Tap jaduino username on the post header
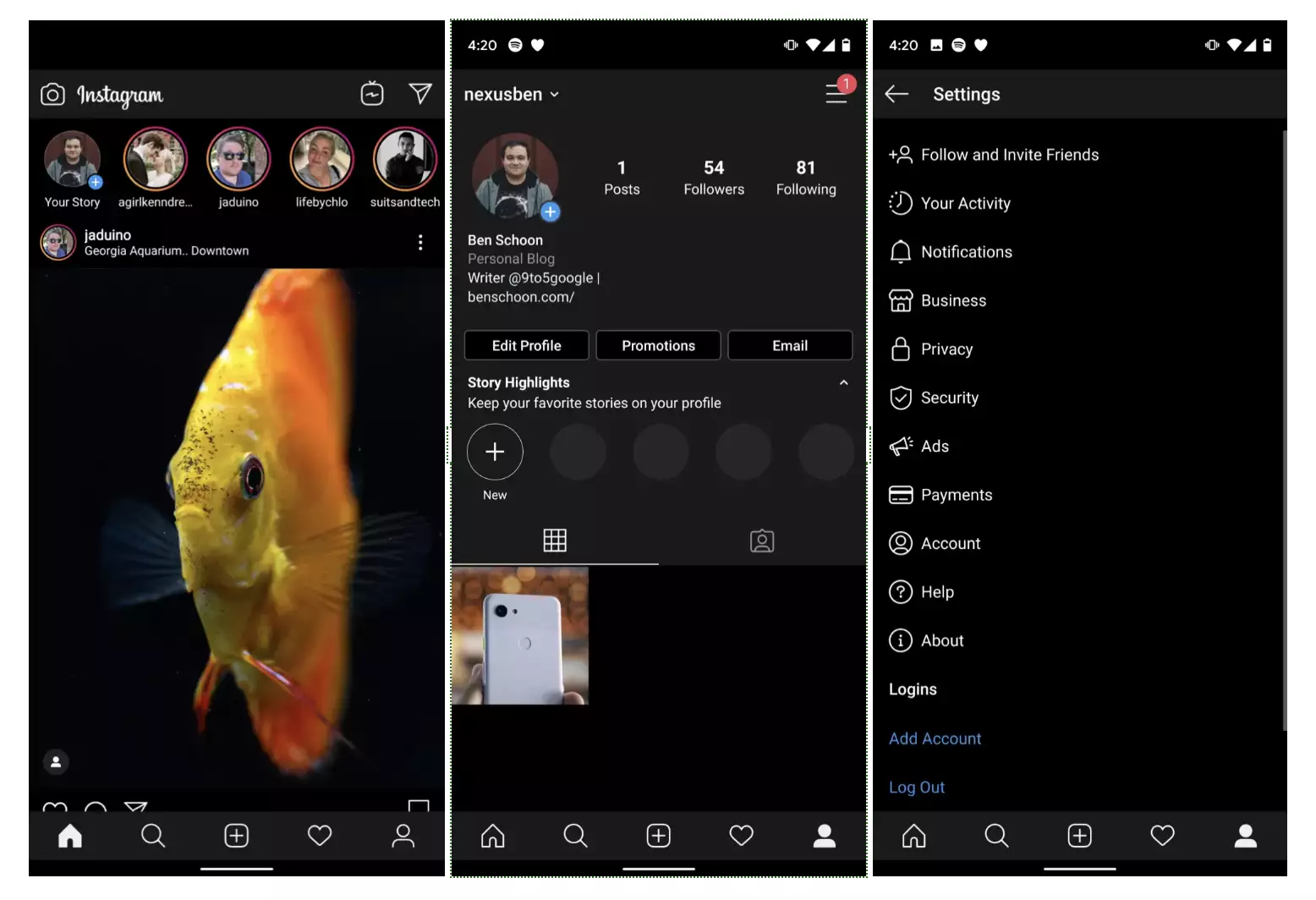Viewport: 1316px width, 900px height. [x=107, y=235]
